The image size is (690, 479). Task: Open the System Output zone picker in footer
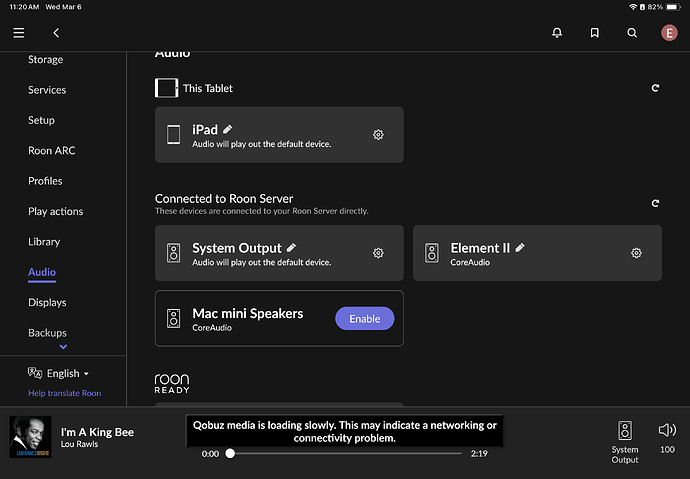[x=624, y=442]
